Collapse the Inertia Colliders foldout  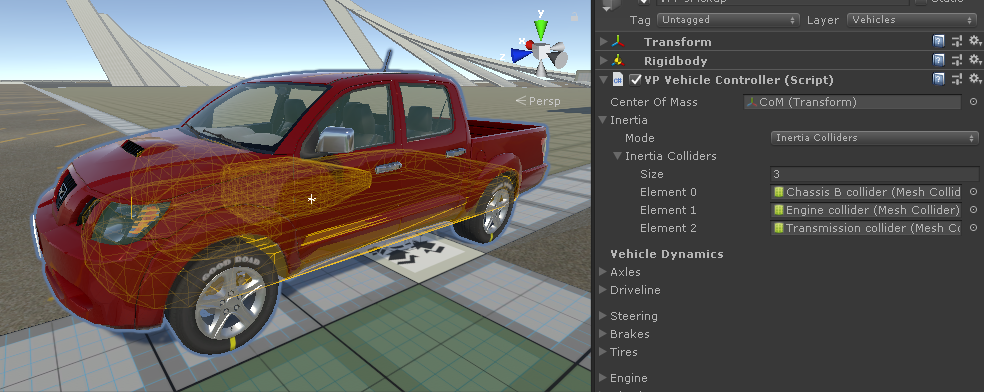[618, 156]
